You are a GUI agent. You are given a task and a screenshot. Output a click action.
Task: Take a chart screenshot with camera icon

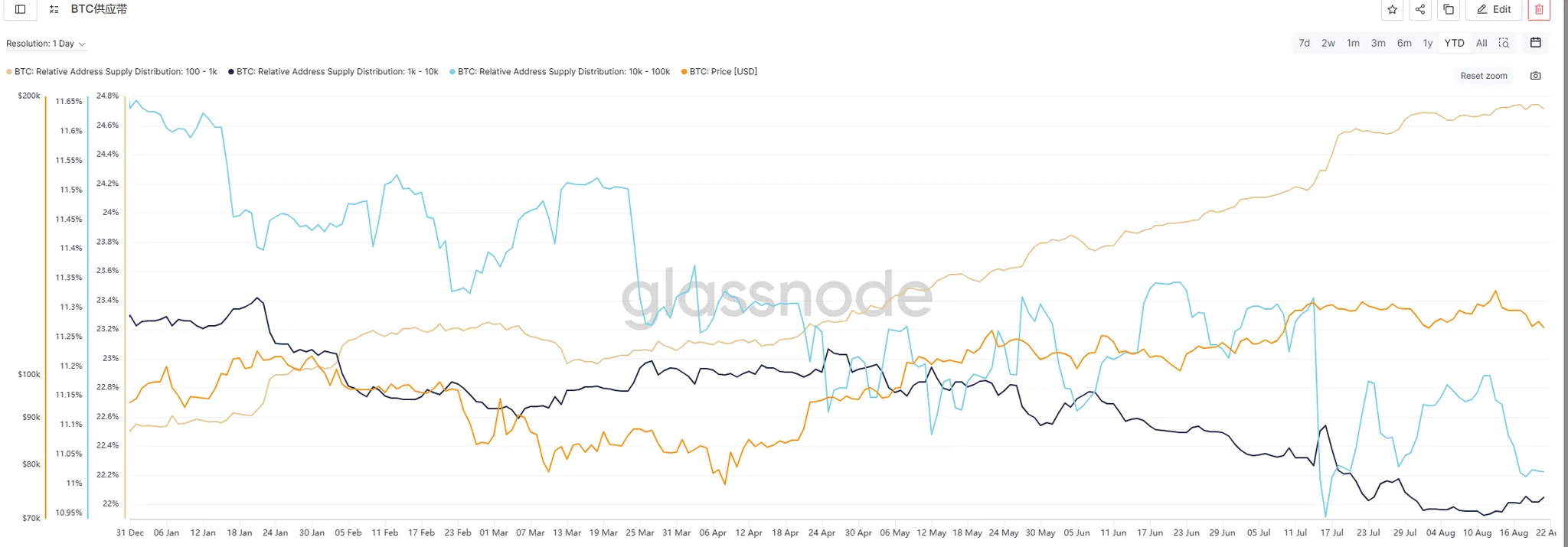tap(1535, 76)
